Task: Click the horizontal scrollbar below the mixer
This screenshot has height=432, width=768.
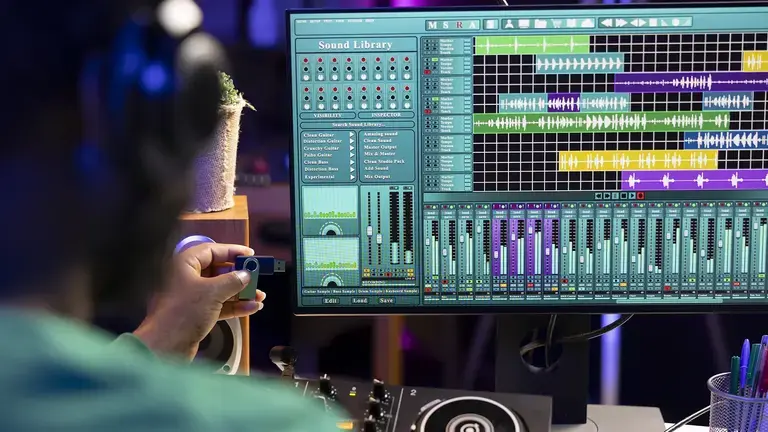Action: (x=670, y=302)
